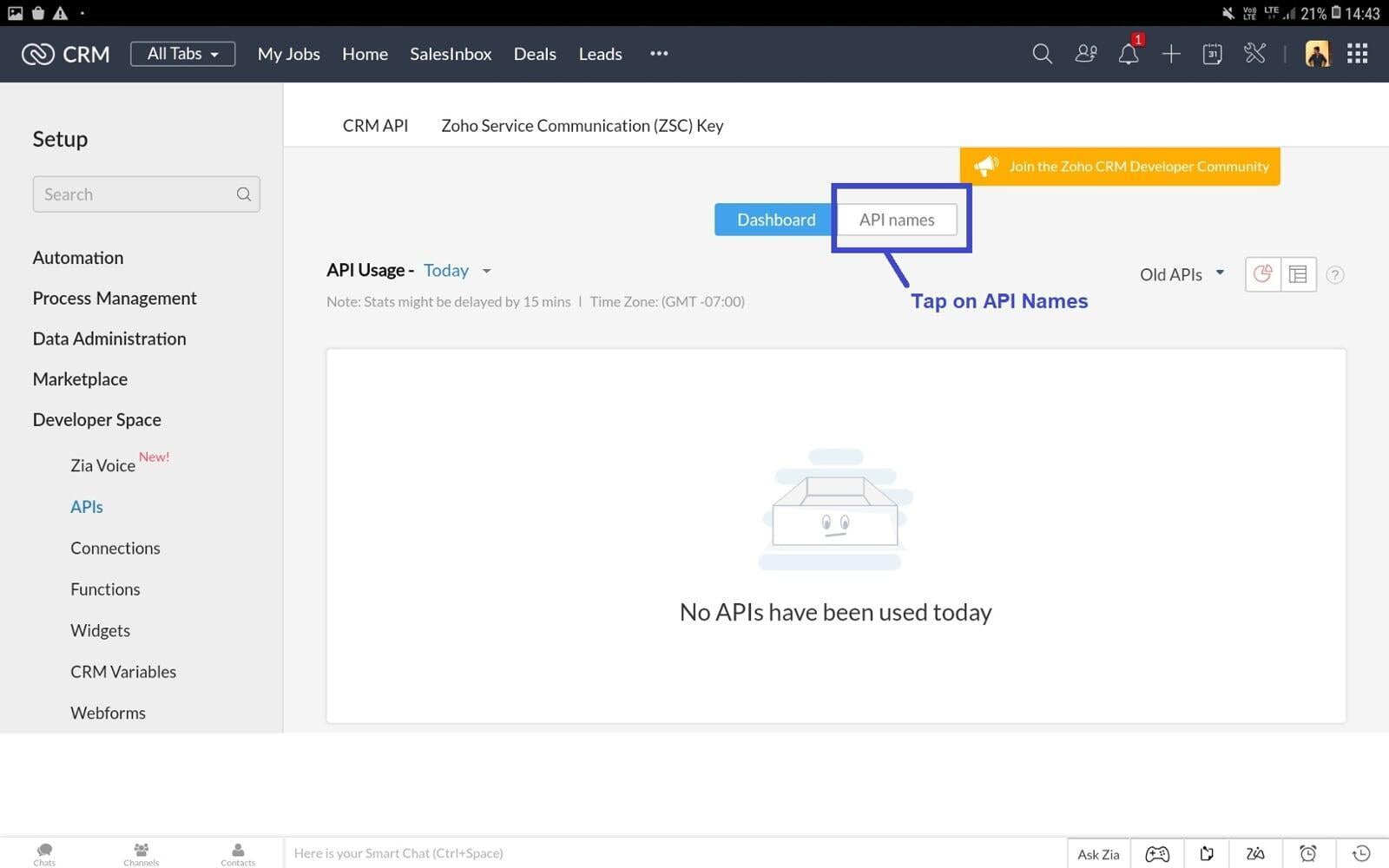This screenshot has height=868, width=1389.
Task: Open the recent history clock icon
Action: click(x=1361, y=854)
